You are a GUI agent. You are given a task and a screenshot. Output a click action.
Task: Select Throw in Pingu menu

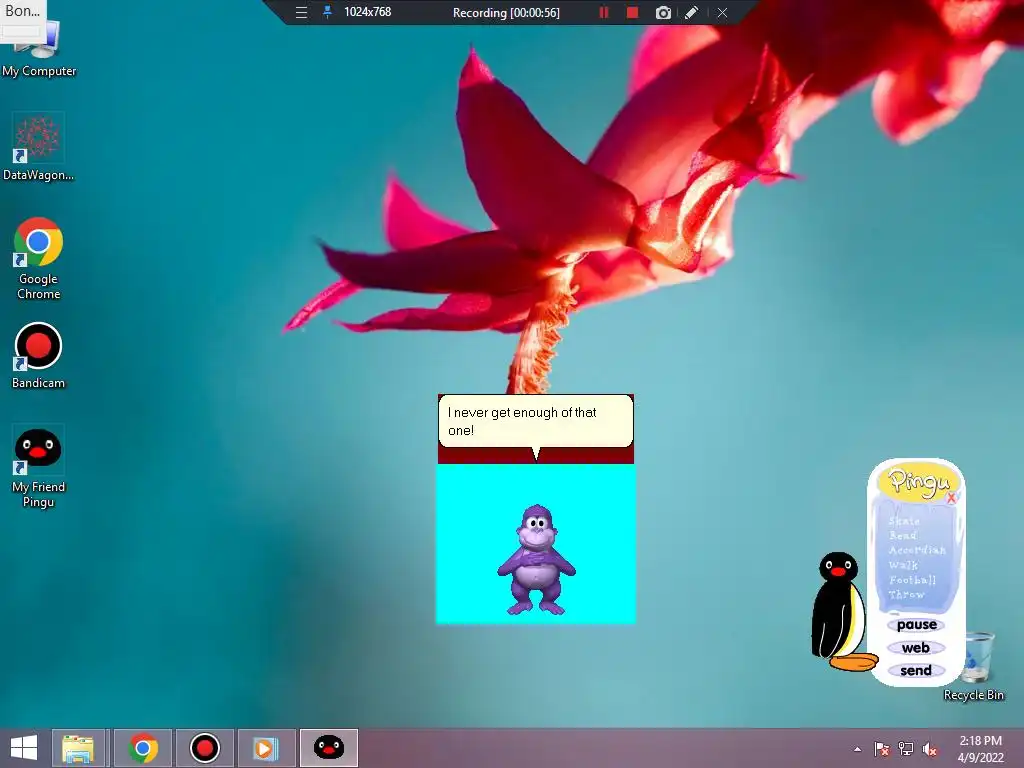click(x=906, y=594)
